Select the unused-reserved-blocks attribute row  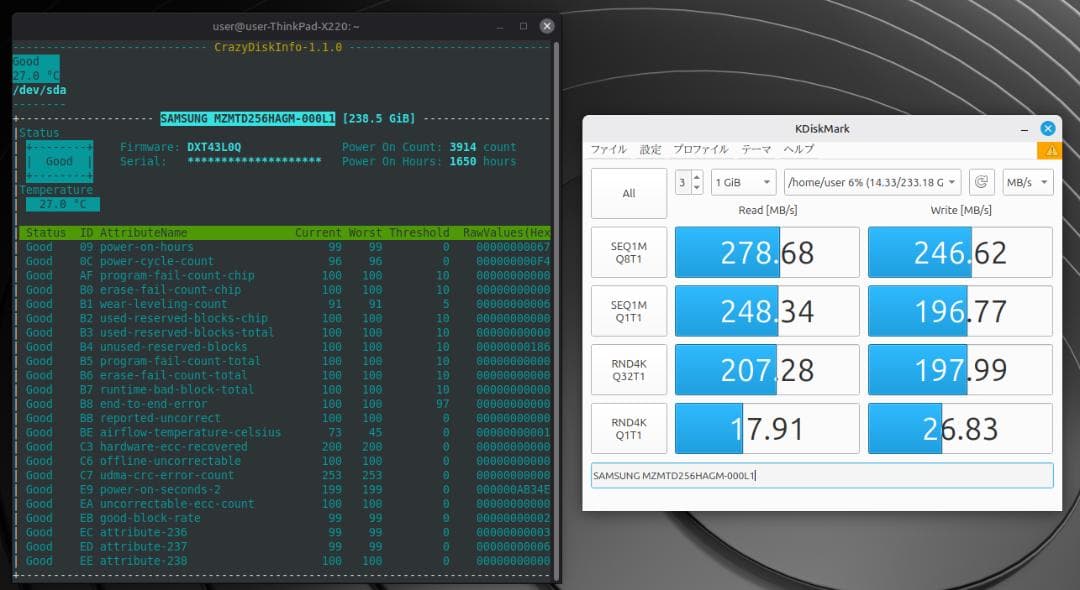coord(284,347)
